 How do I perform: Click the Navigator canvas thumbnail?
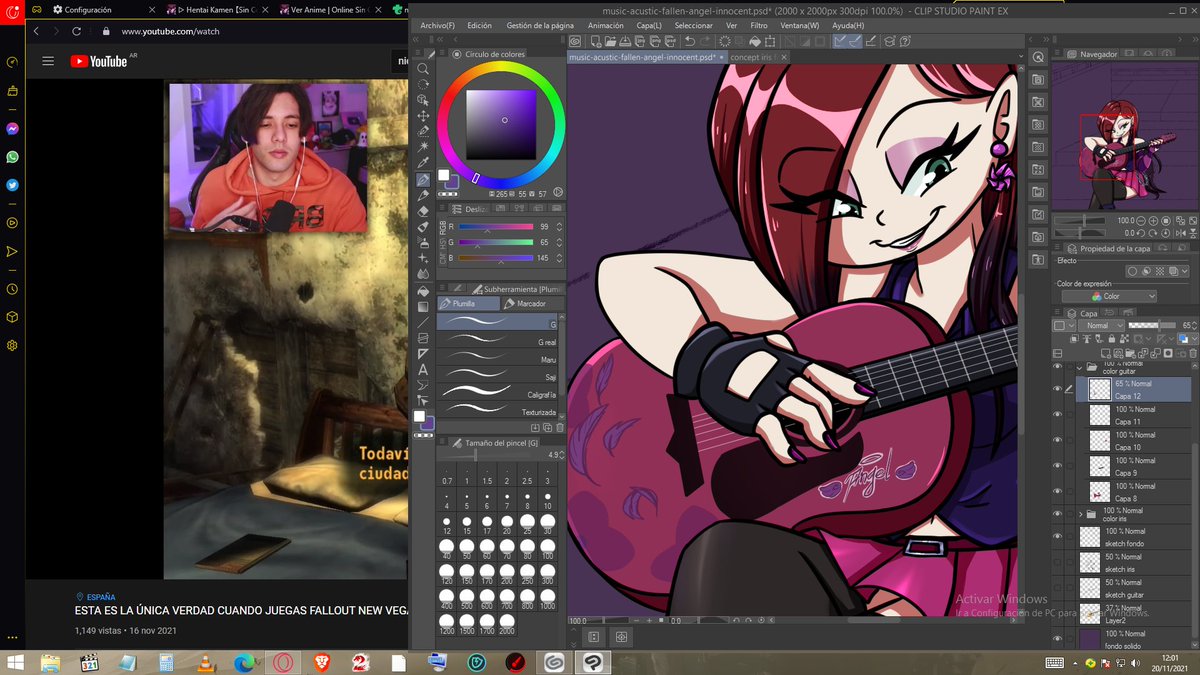[1124, 137]
